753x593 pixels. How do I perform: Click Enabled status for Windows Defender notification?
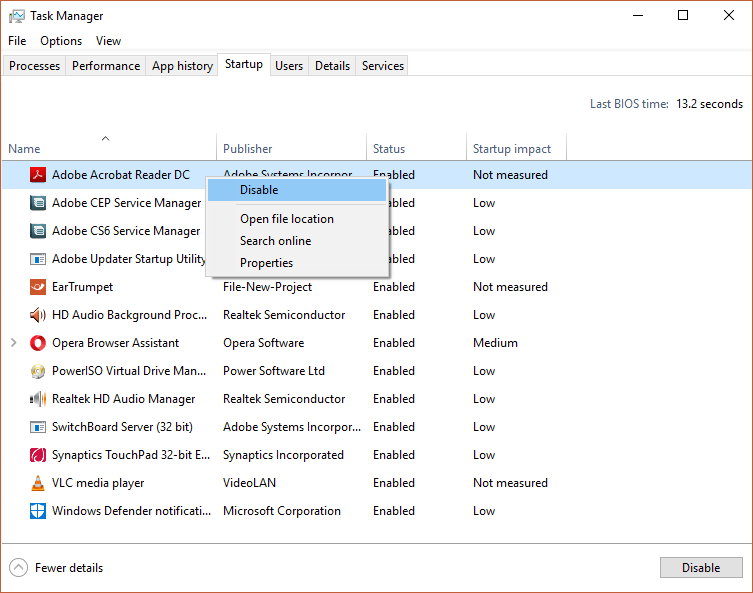[x=394, y=511]
